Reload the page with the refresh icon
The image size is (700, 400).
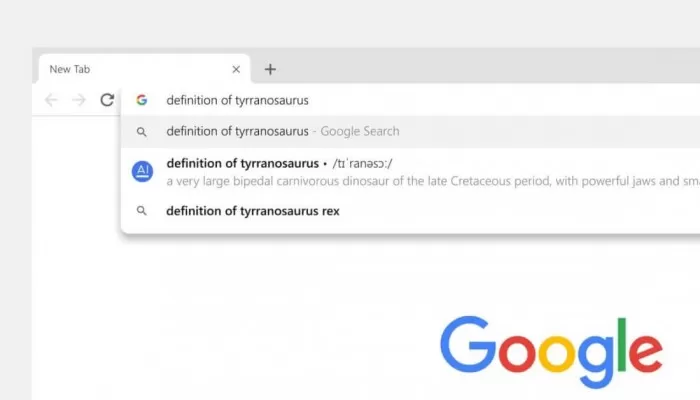coord(107,100)
